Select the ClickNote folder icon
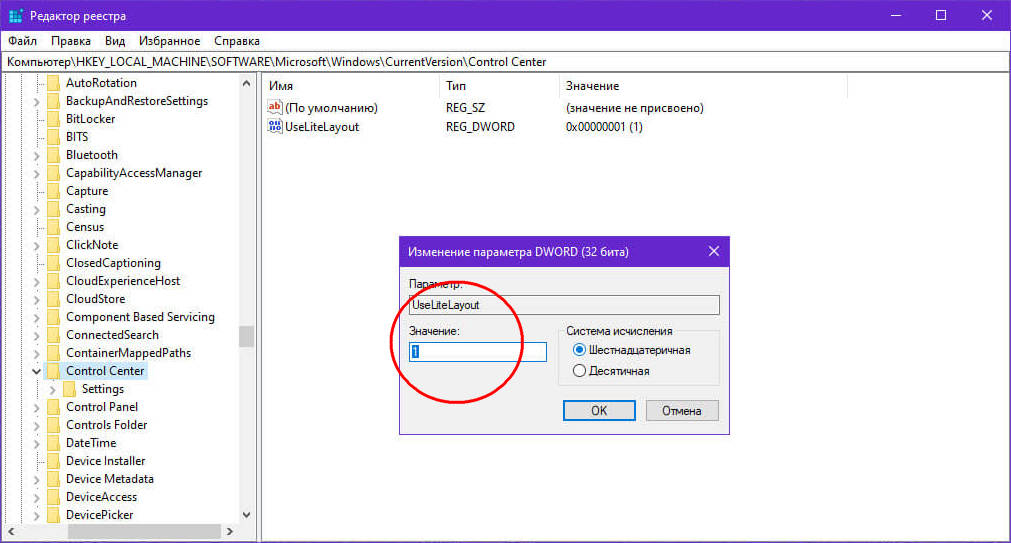1011x543 pixels. [x=54, y=245]
